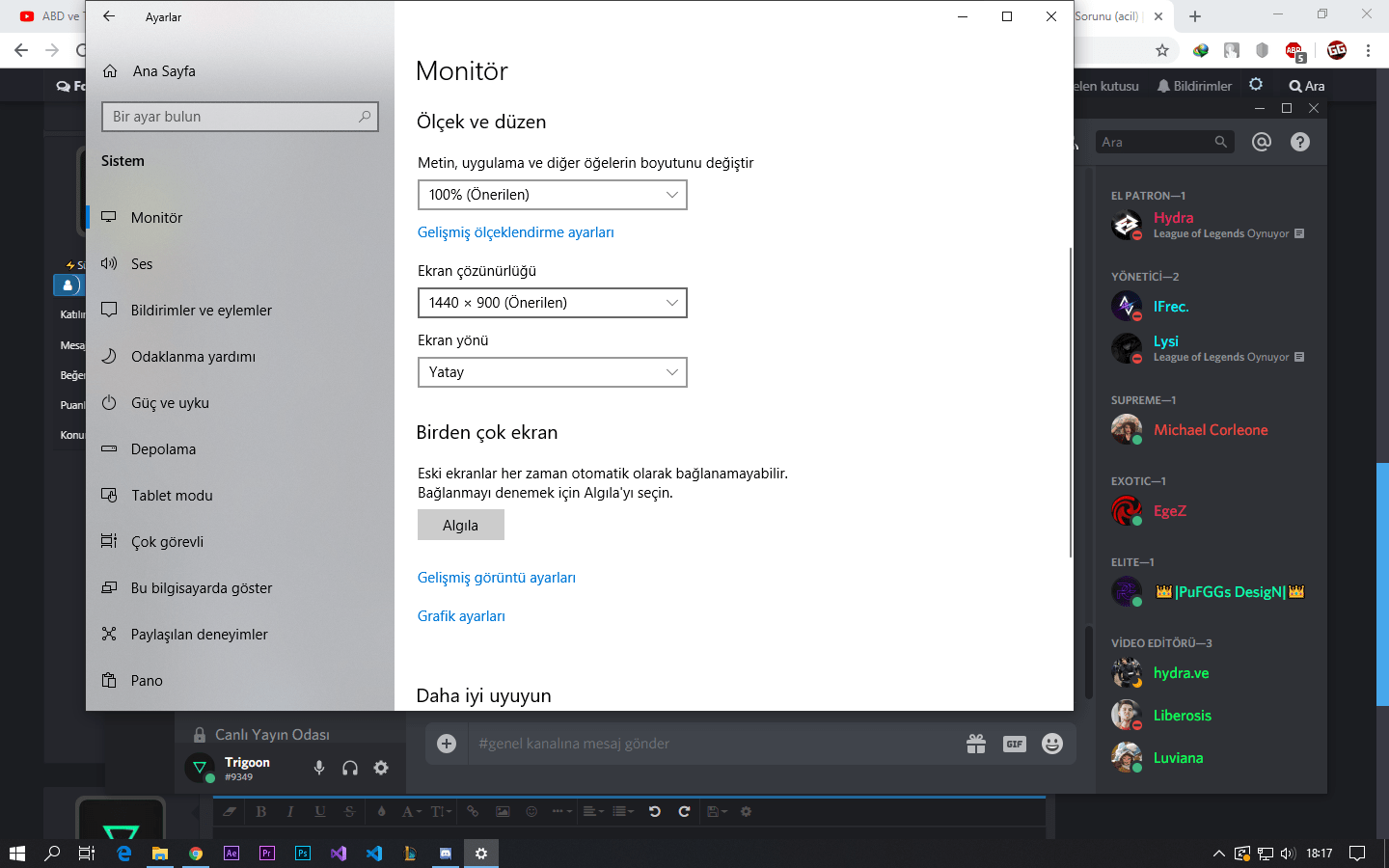
Task: Select member |PuFGGs DesigN| in Discord
Action: tap(1210, 592)
